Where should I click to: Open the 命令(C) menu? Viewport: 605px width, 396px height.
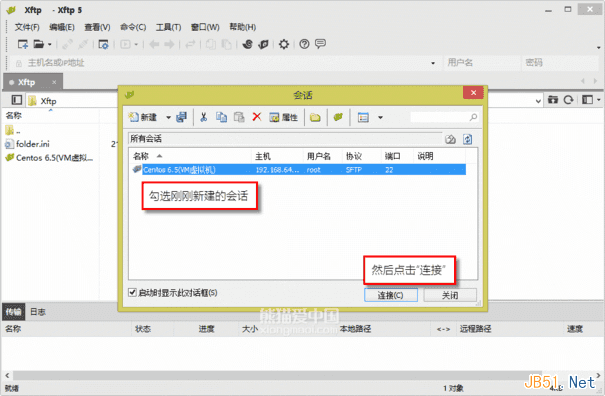(x=133, y=27)
